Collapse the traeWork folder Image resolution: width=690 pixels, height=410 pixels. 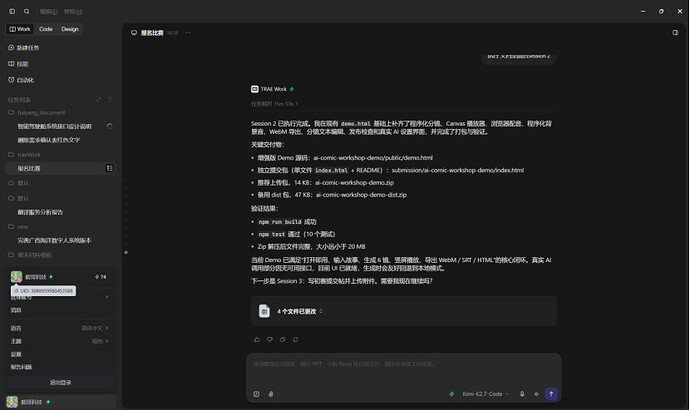[25, 154]
